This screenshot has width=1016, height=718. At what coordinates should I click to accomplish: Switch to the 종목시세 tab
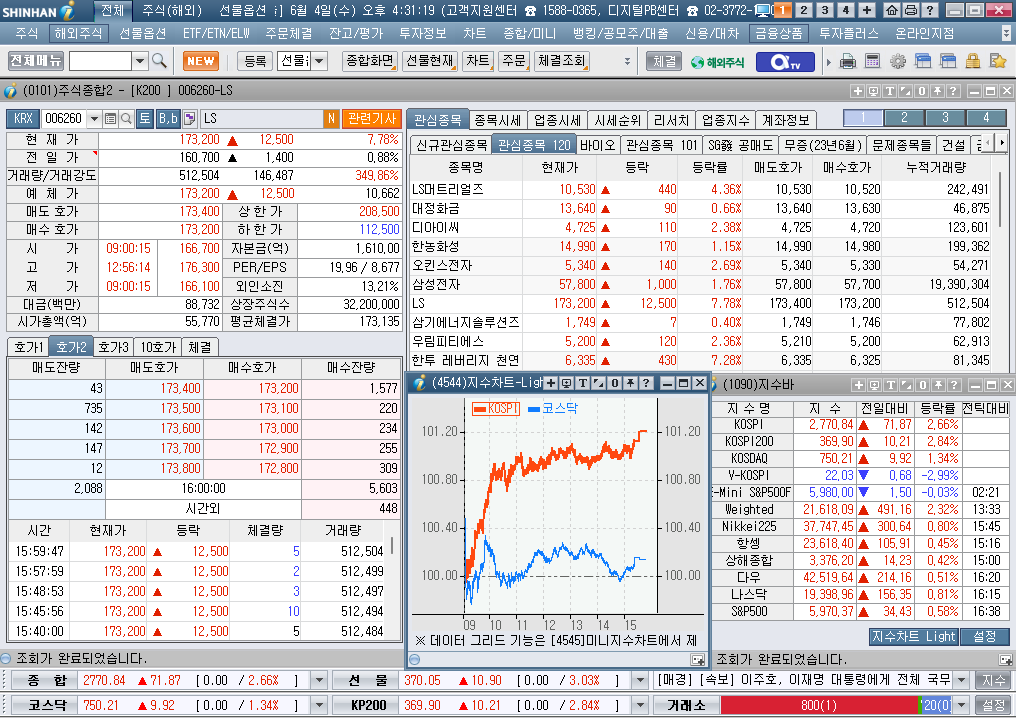point(498,121)
